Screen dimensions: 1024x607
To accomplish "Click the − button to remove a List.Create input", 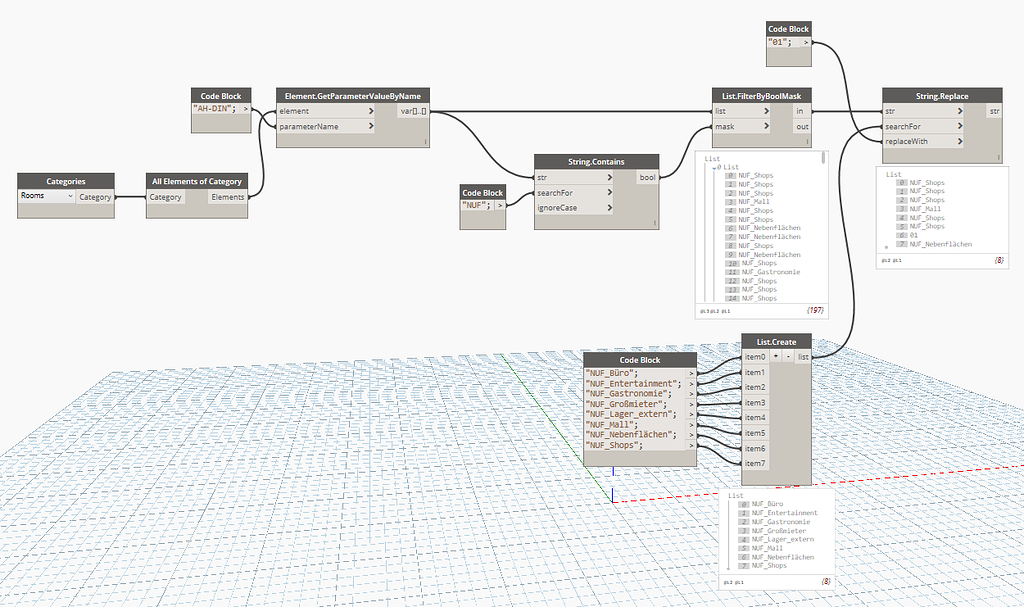I will 789,356.
